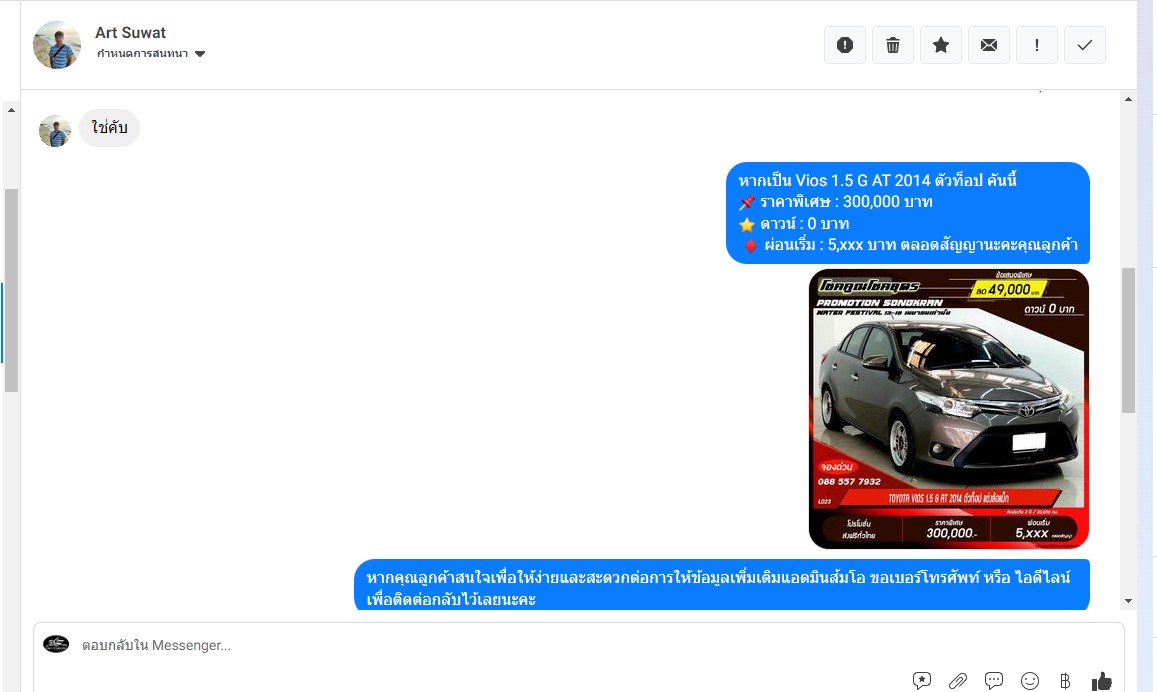Image resolution: width=1157 pixels, height=692 pixels.
Task: Select the Vios 1.5 G AT 2014 message bubble
Action: [x=908, y=212]
